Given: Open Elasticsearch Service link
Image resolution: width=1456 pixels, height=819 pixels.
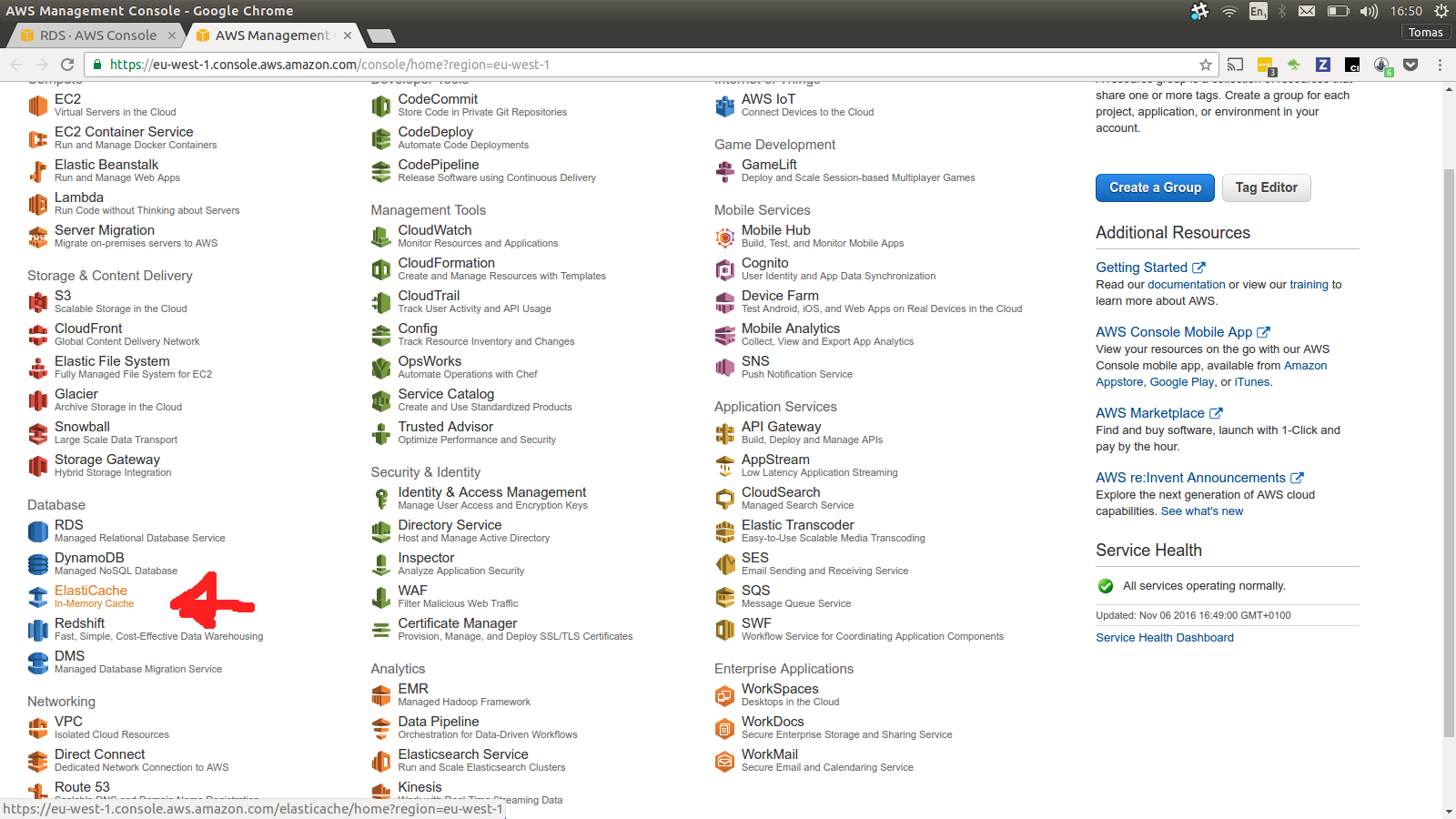Looking at the screenshot, I should point(462,754).
